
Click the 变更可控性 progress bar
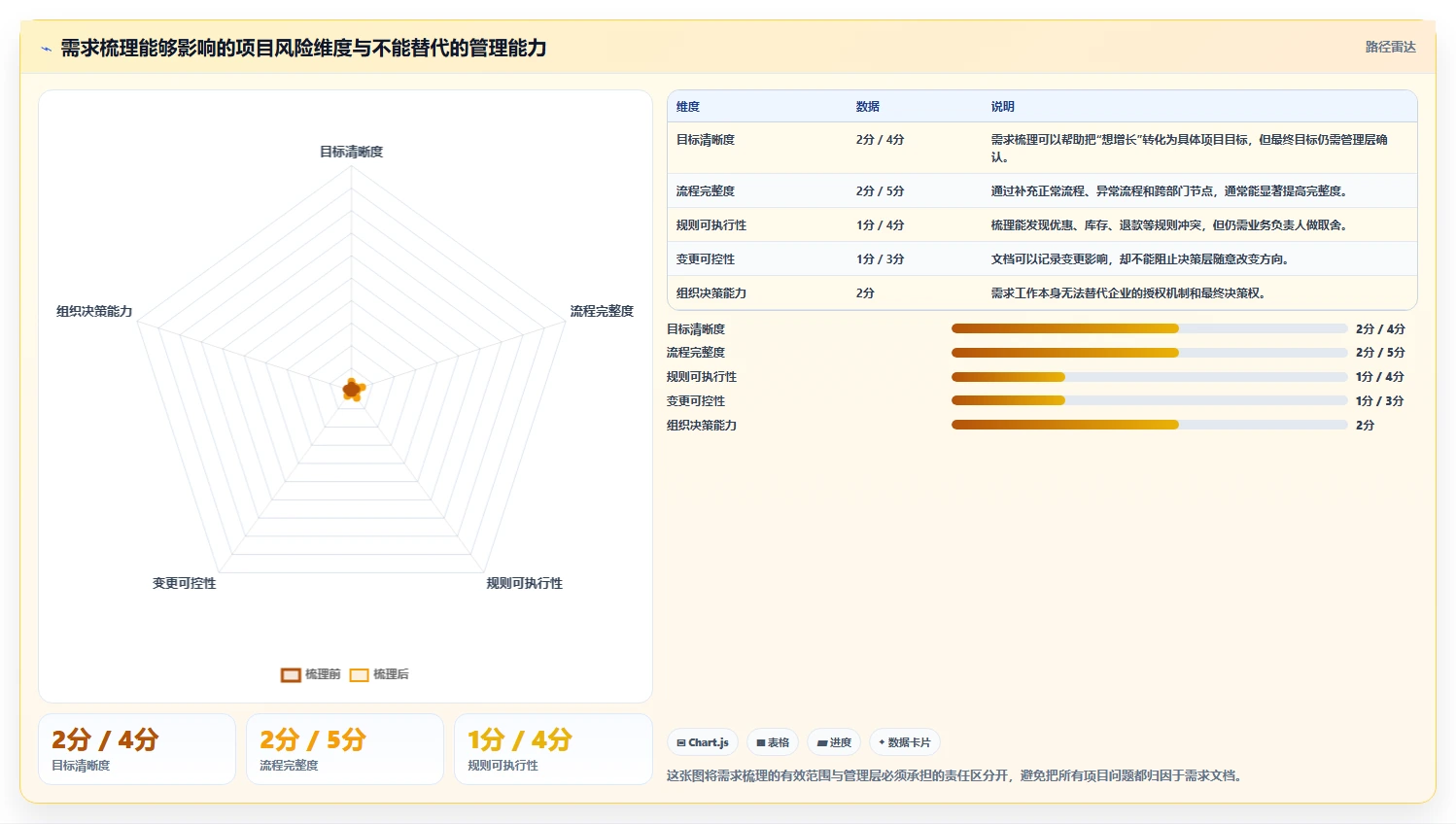click(x=1149, y=400)
